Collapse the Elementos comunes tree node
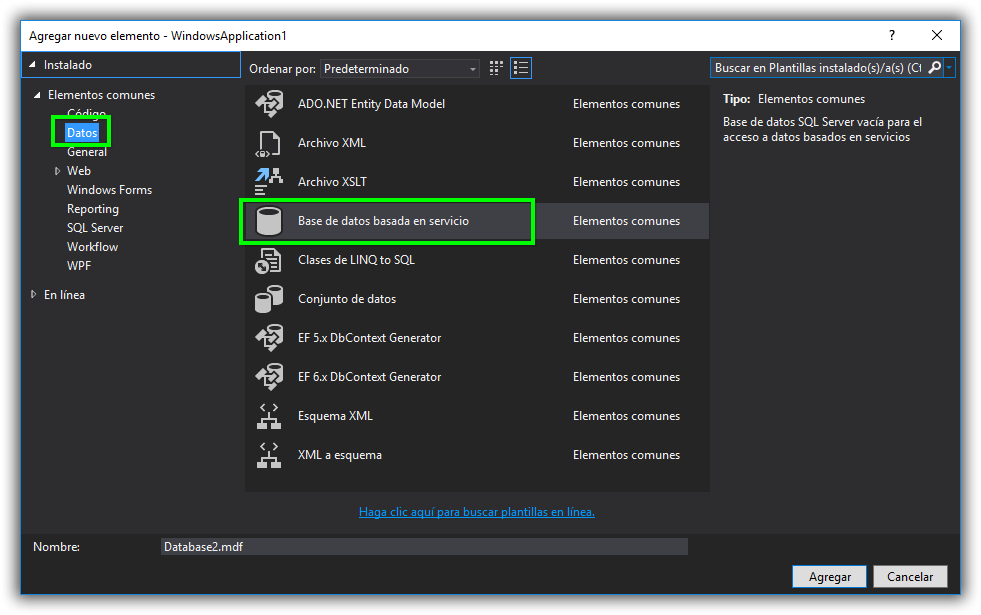 point(37,95)
